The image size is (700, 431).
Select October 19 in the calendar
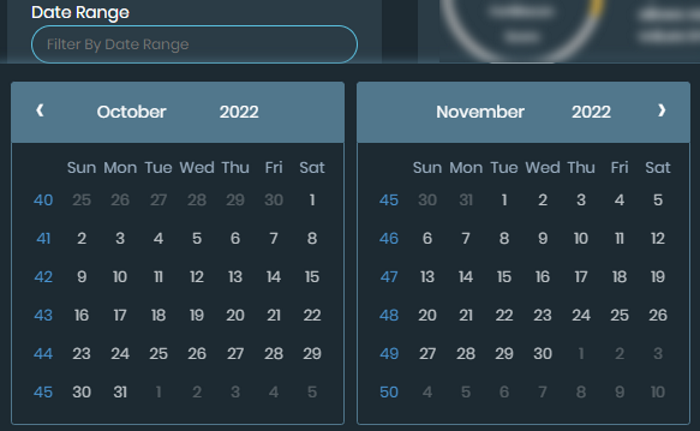click(x=197, y=315)
